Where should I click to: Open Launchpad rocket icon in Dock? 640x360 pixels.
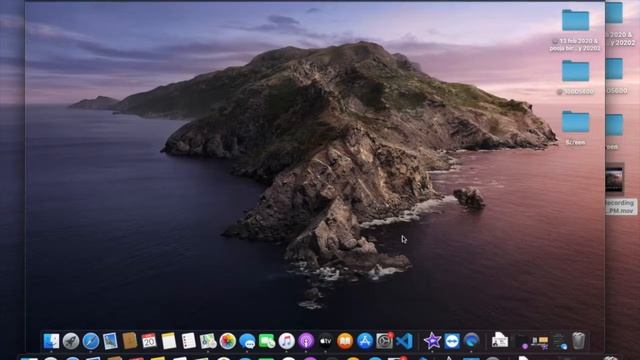71,341
